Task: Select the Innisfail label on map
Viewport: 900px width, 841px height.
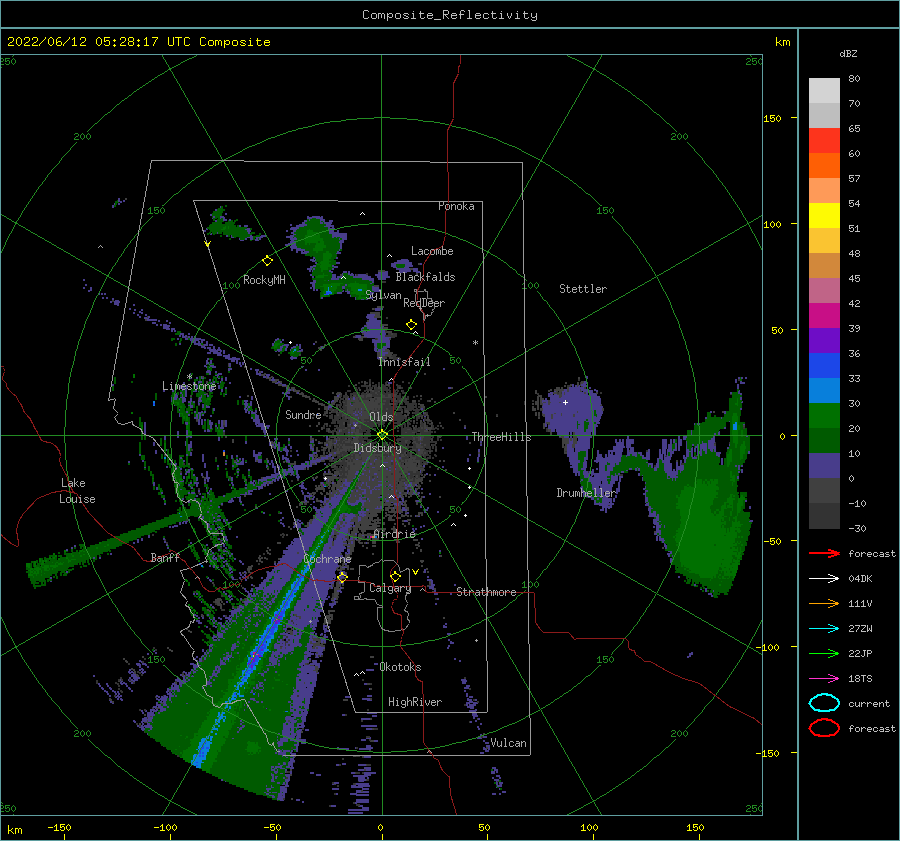Action: (404, 362)
